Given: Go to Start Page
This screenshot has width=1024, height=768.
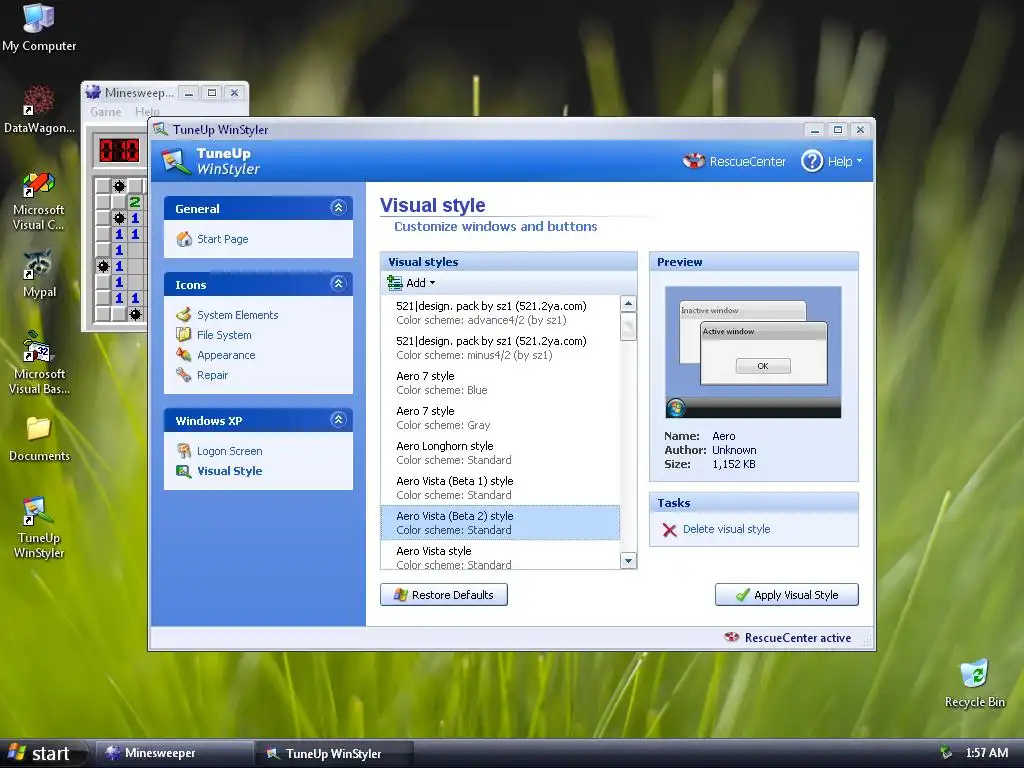Looking at the screenshot, I should coord(223,239).
